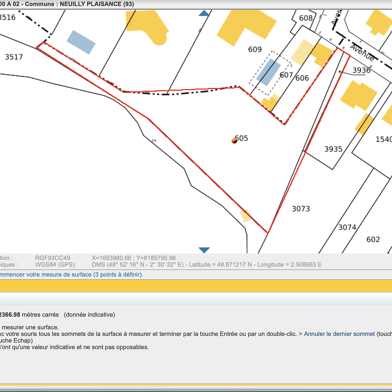392x392 pixels.
Task: Select the parcel label 3517
Action: (x=14, y=57)
